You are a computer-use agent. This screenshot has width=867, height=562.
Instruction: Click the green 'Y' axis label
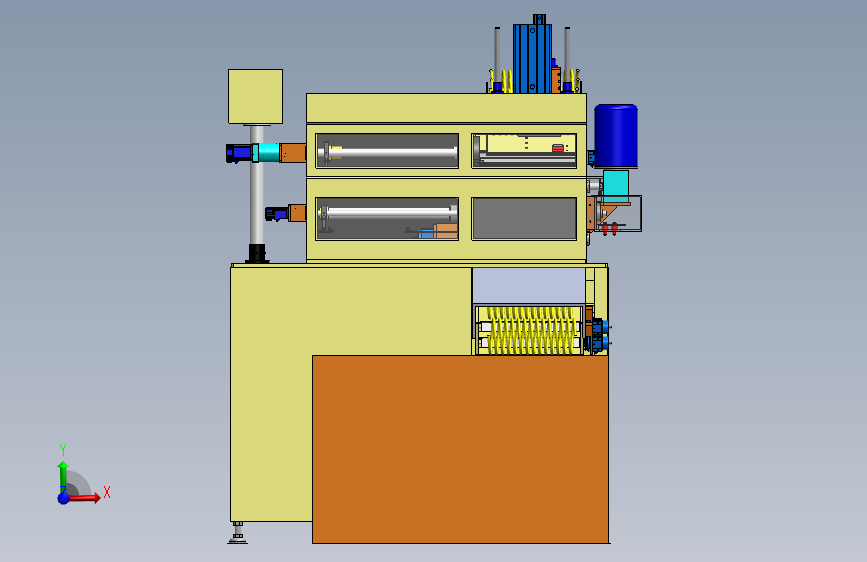coord(63,449)
